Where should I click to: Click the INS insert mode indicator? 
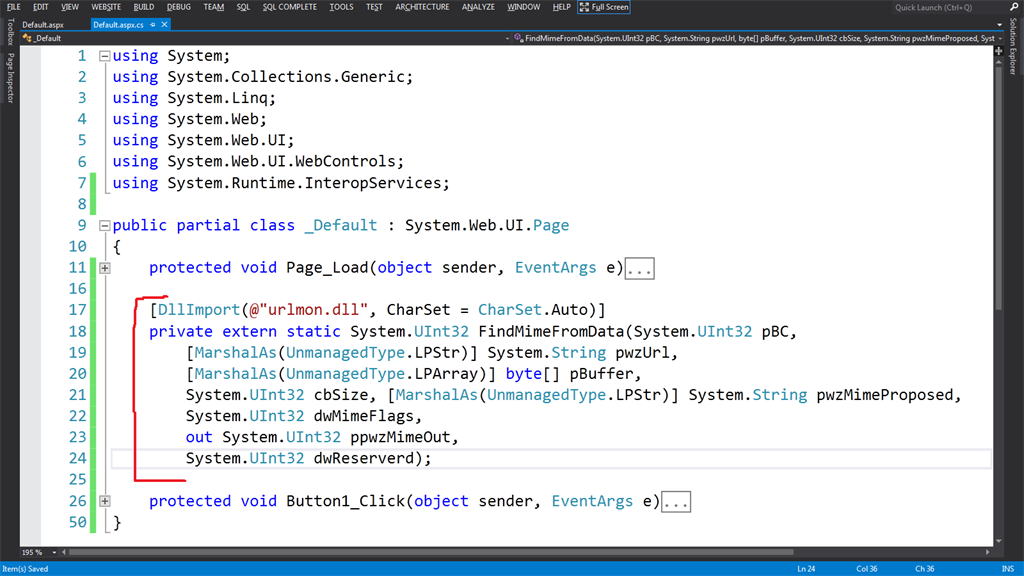tap(1008, 569)
